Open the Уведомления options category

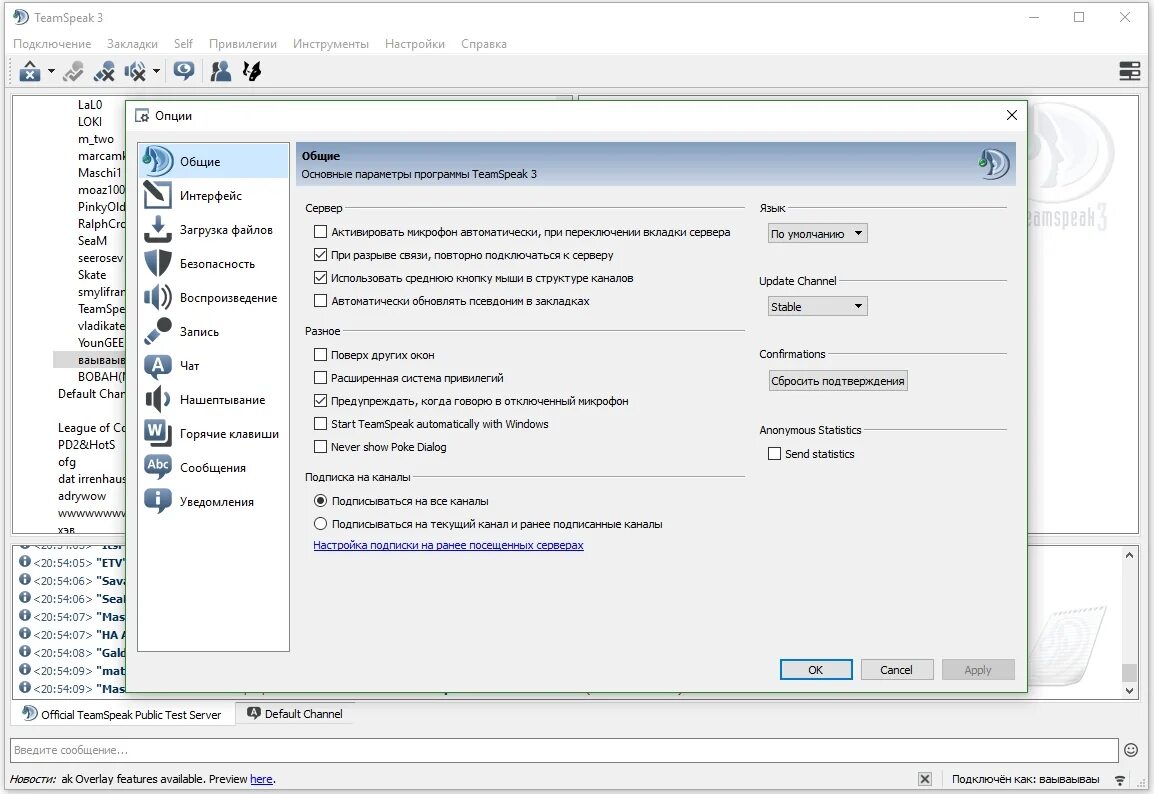(x=213, y=502)
